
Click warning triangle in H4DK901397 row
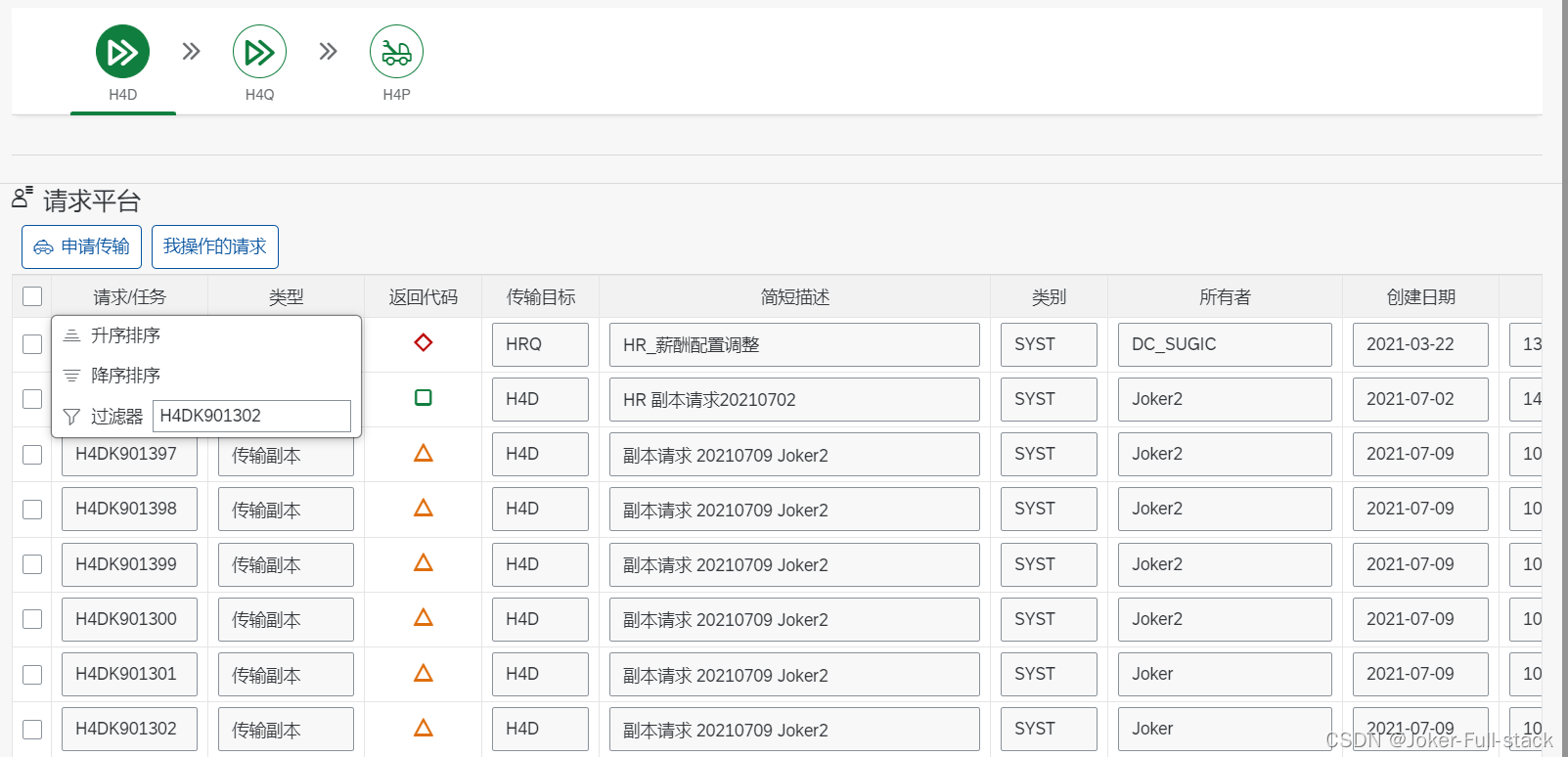[x=424, y=453]
